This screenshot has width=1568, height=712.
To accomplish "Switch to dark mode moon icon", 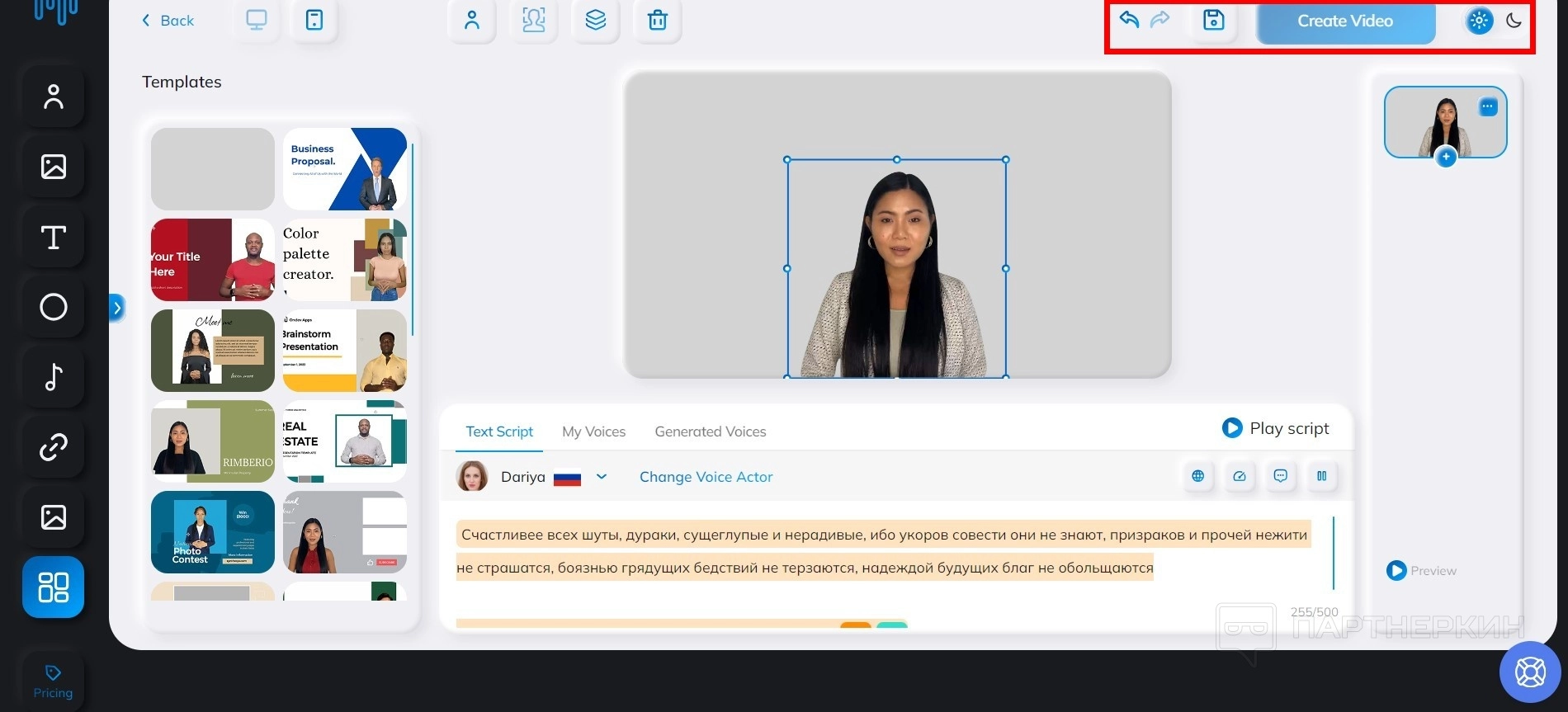I will pyautogui.click(x=1514, y=21).
